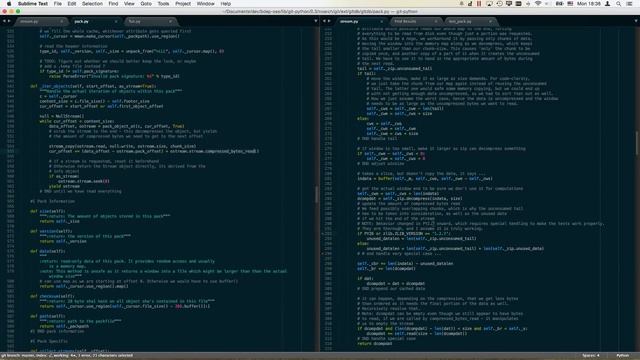Viewport: 640px width, 360px height.
Task: Click the left pane vertical scrollbar
Action: 316,195
